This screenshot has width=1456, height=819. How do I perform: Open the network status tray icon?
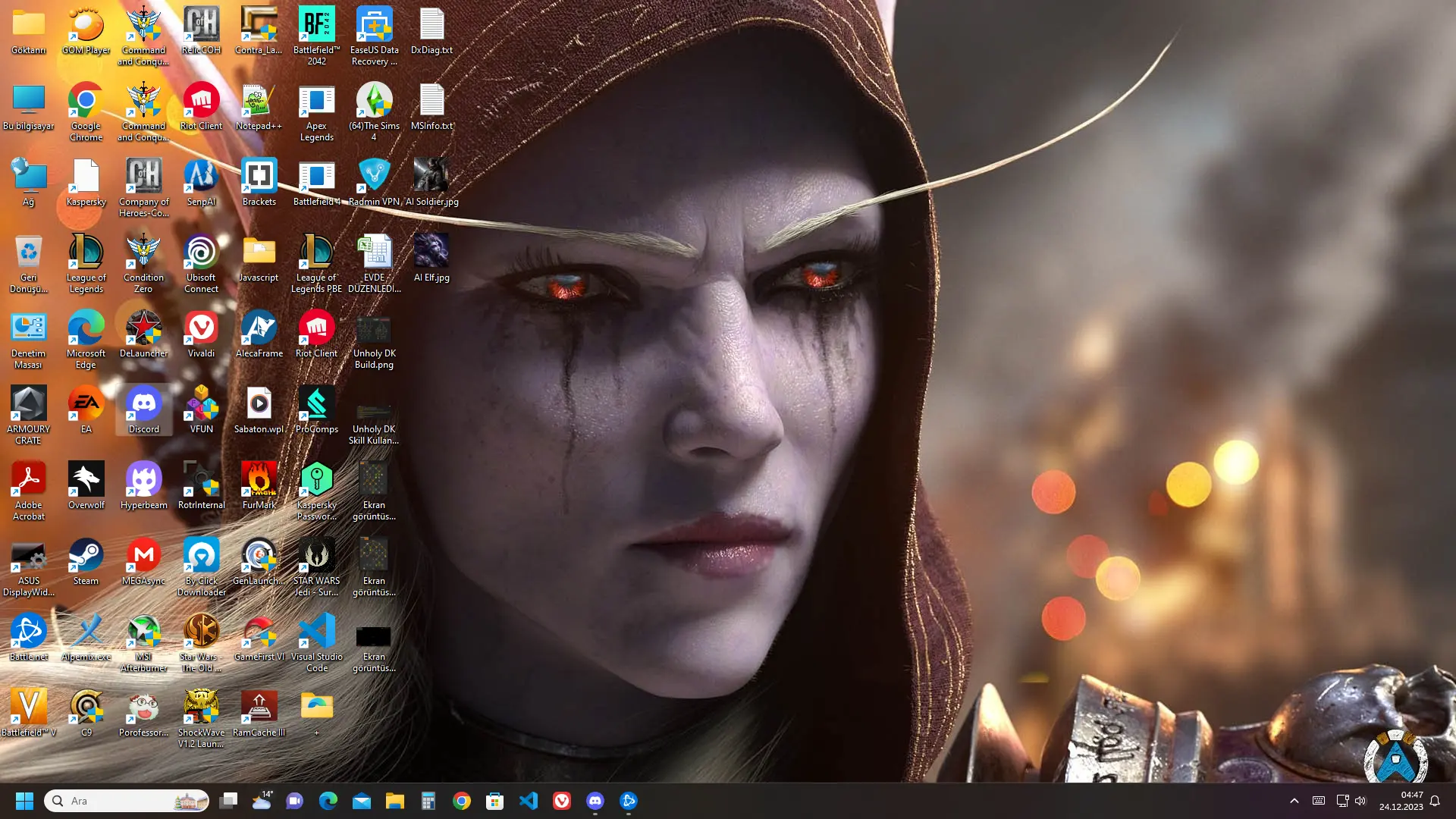[x=1342, y=801]
